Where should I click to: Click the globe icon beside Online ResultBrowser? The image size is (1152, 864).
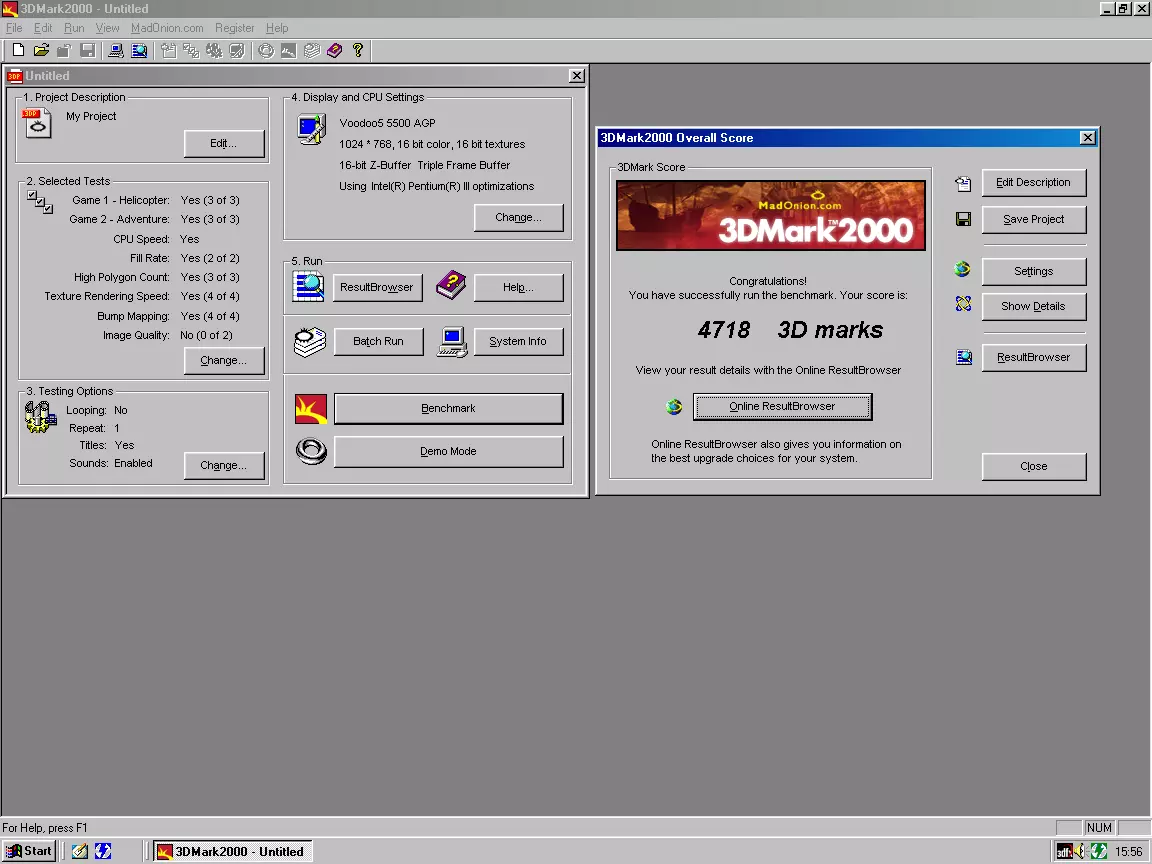point(674,406)
